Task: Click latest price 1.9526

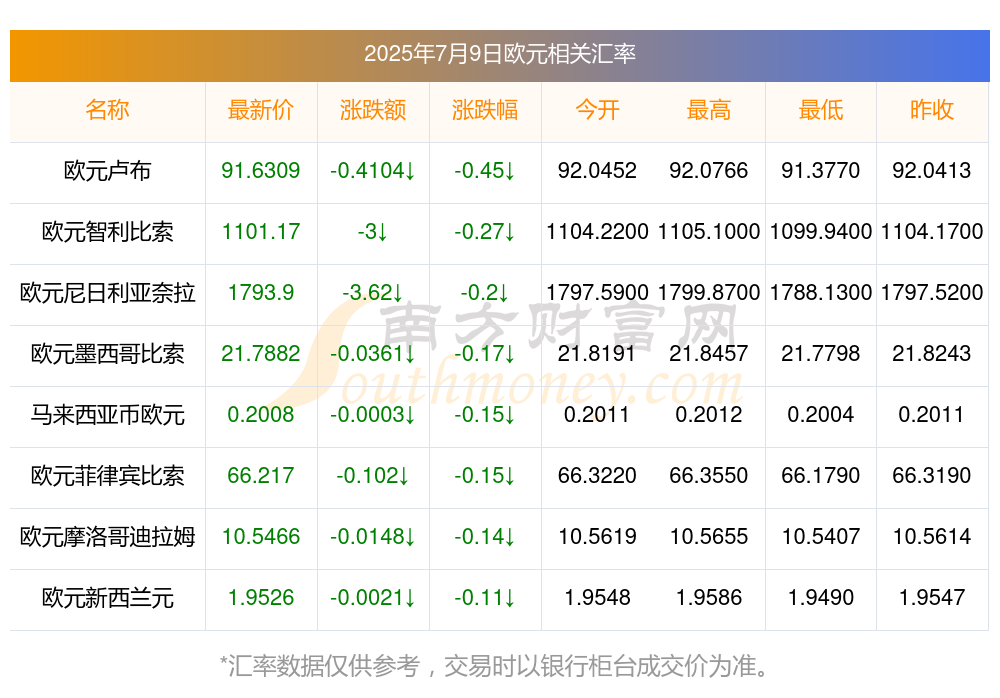Action: [261, 598]
